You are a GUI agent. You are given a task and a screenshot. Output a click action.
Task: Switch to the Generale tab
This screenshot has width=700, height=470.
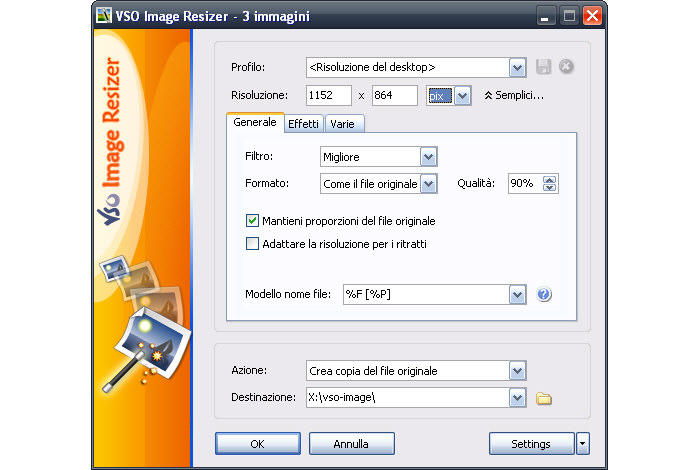pos(255,122)
